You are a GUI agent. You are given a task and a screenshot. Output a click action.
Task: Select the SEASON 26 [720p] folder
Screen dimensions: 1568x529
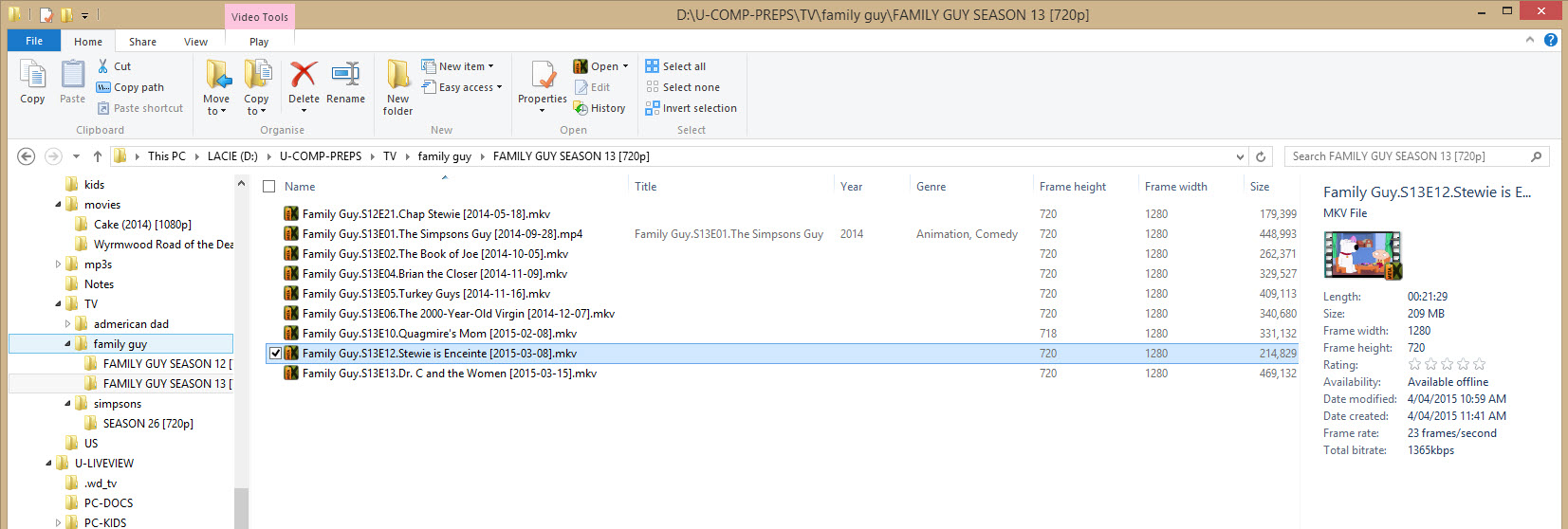[x=138, y=423]
